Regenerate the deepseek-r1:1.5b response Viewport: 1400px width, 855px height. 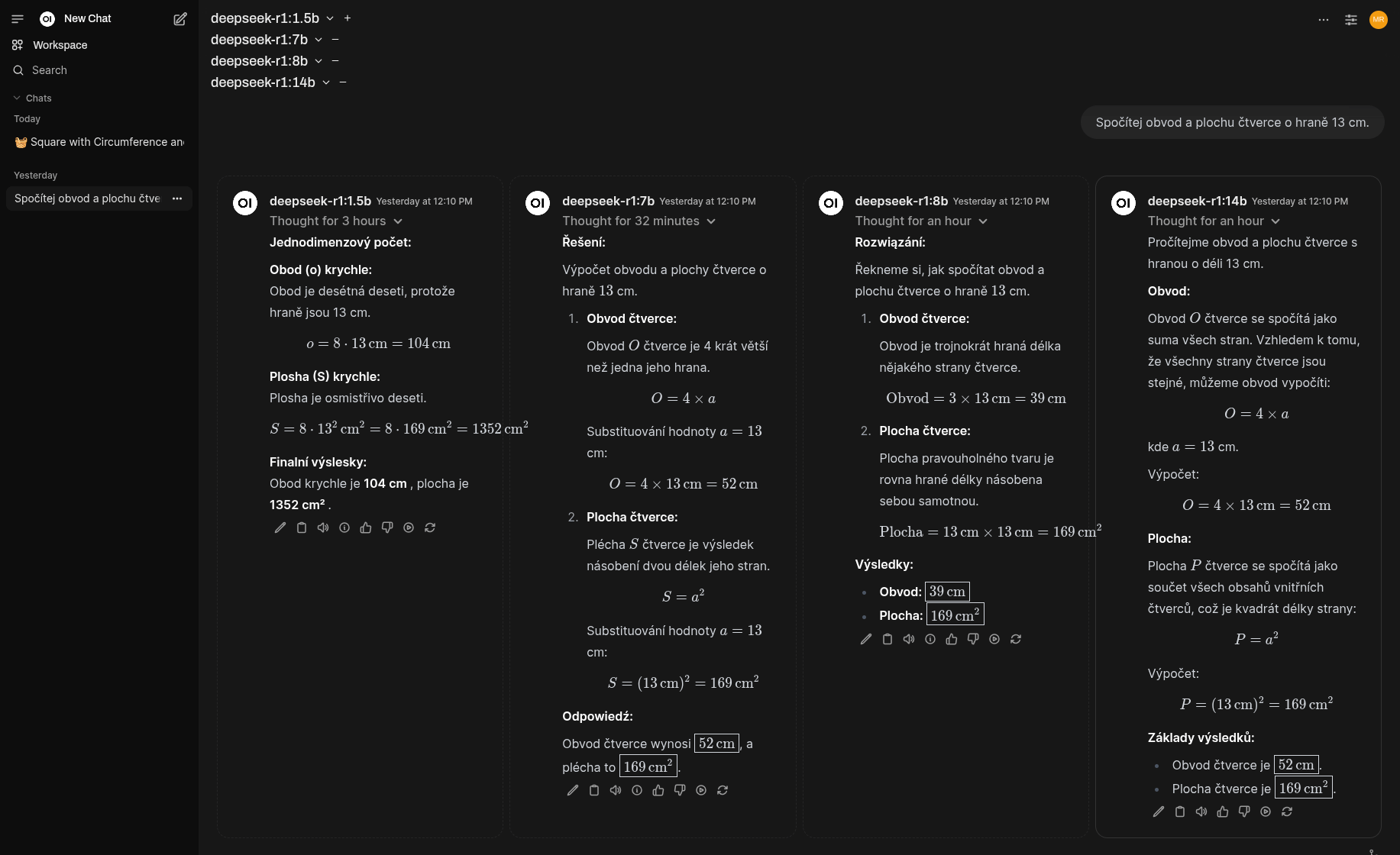(x=430, y=528)
